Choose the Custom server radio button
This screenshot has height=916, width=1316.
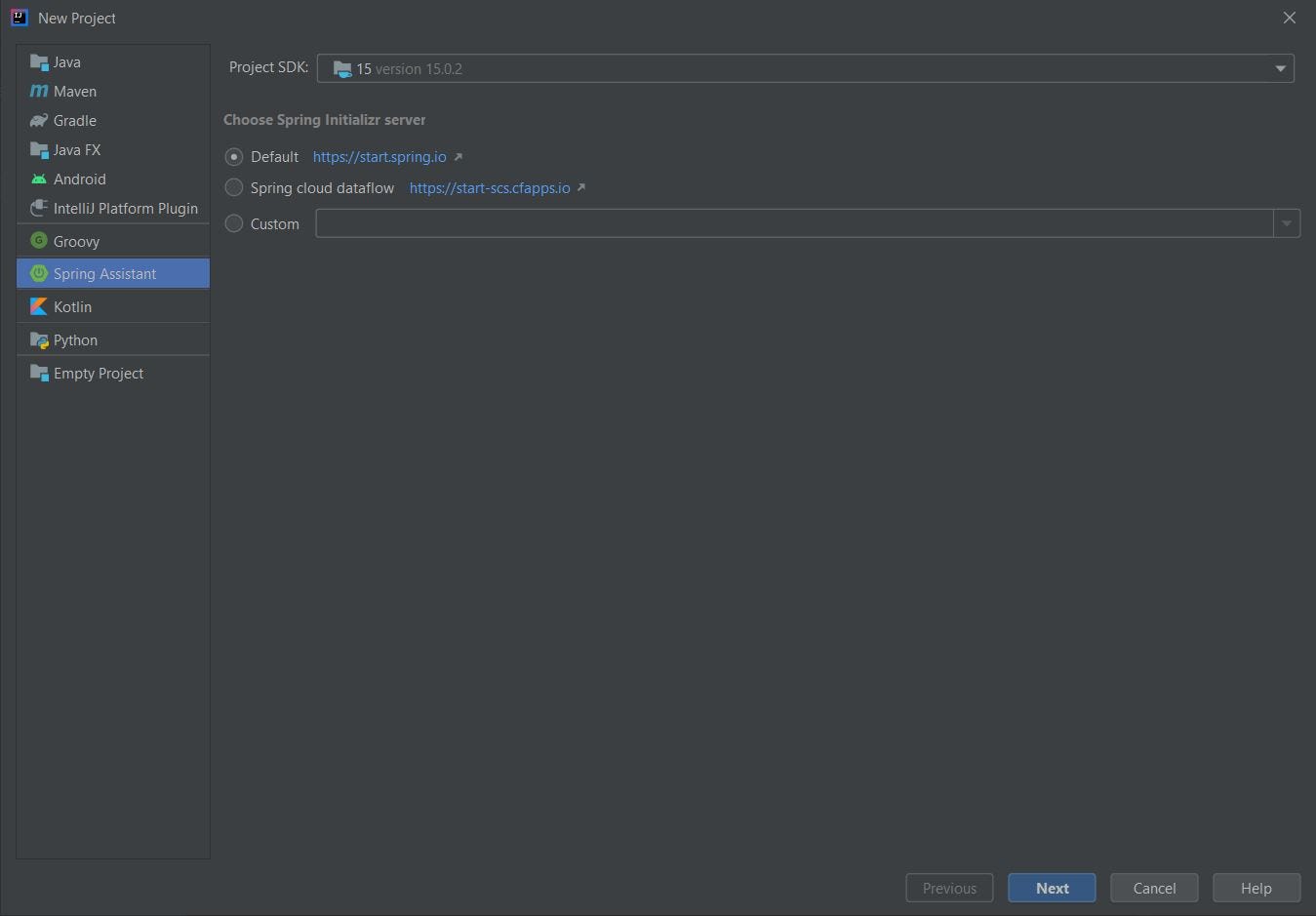[234, 223]
